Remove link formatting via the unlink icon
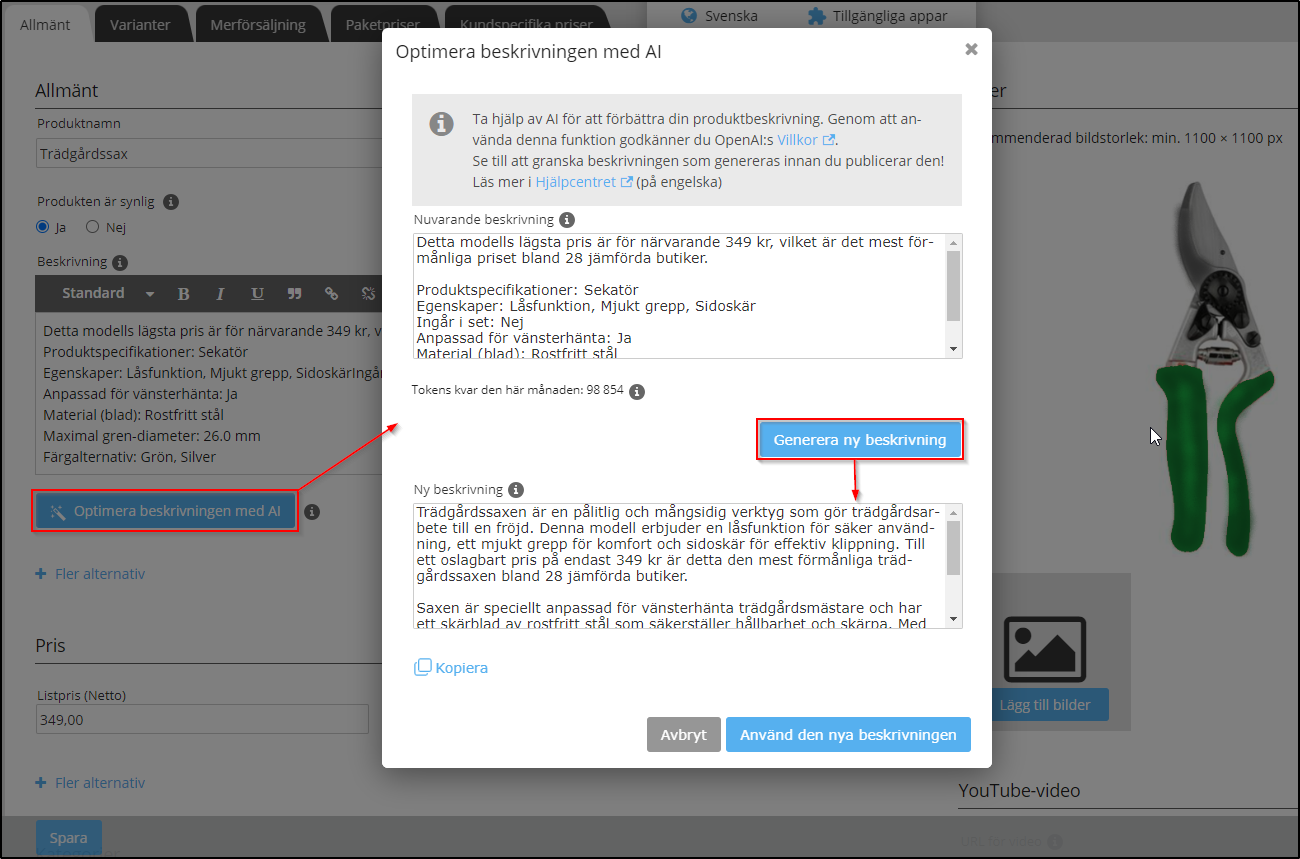The image size is (1300, 859). pos(367,293)
